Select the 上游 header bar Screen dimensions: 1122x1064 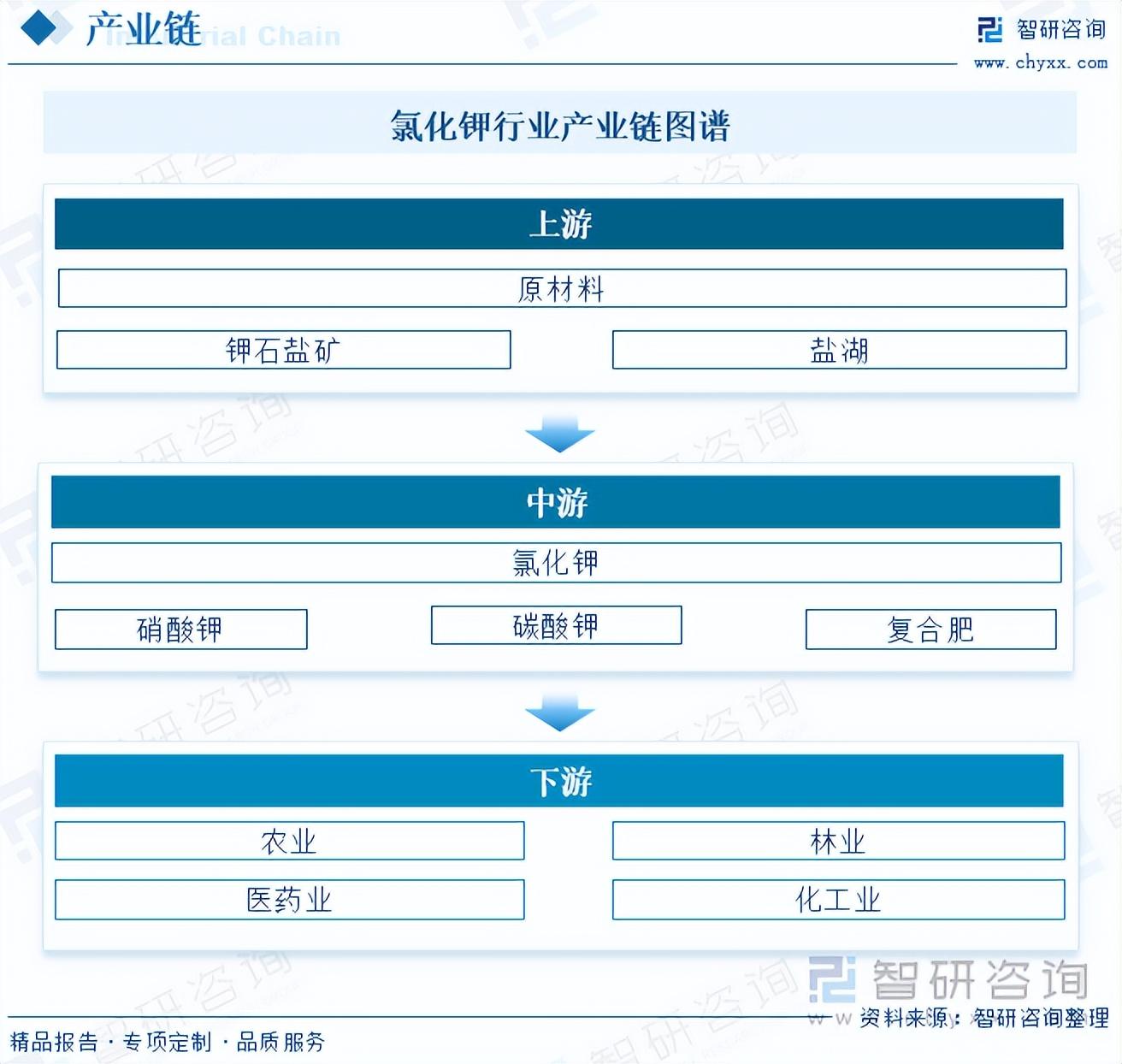point(559,224)
